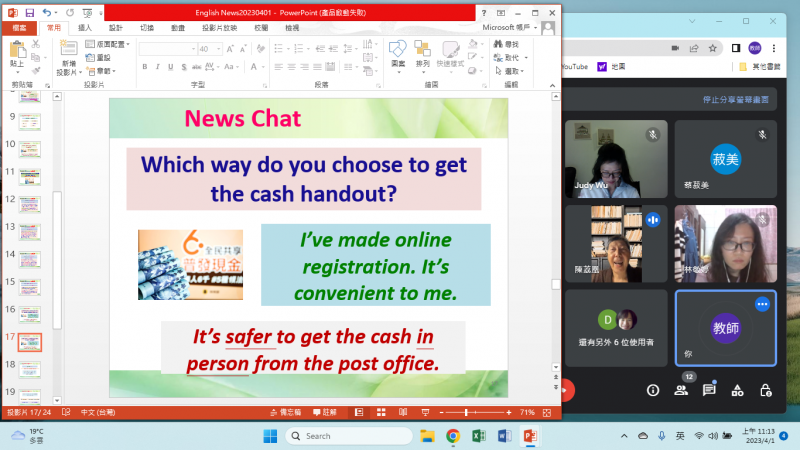
Task: Toggle Normal view in the status bar
Action: (x=359, y=412)
